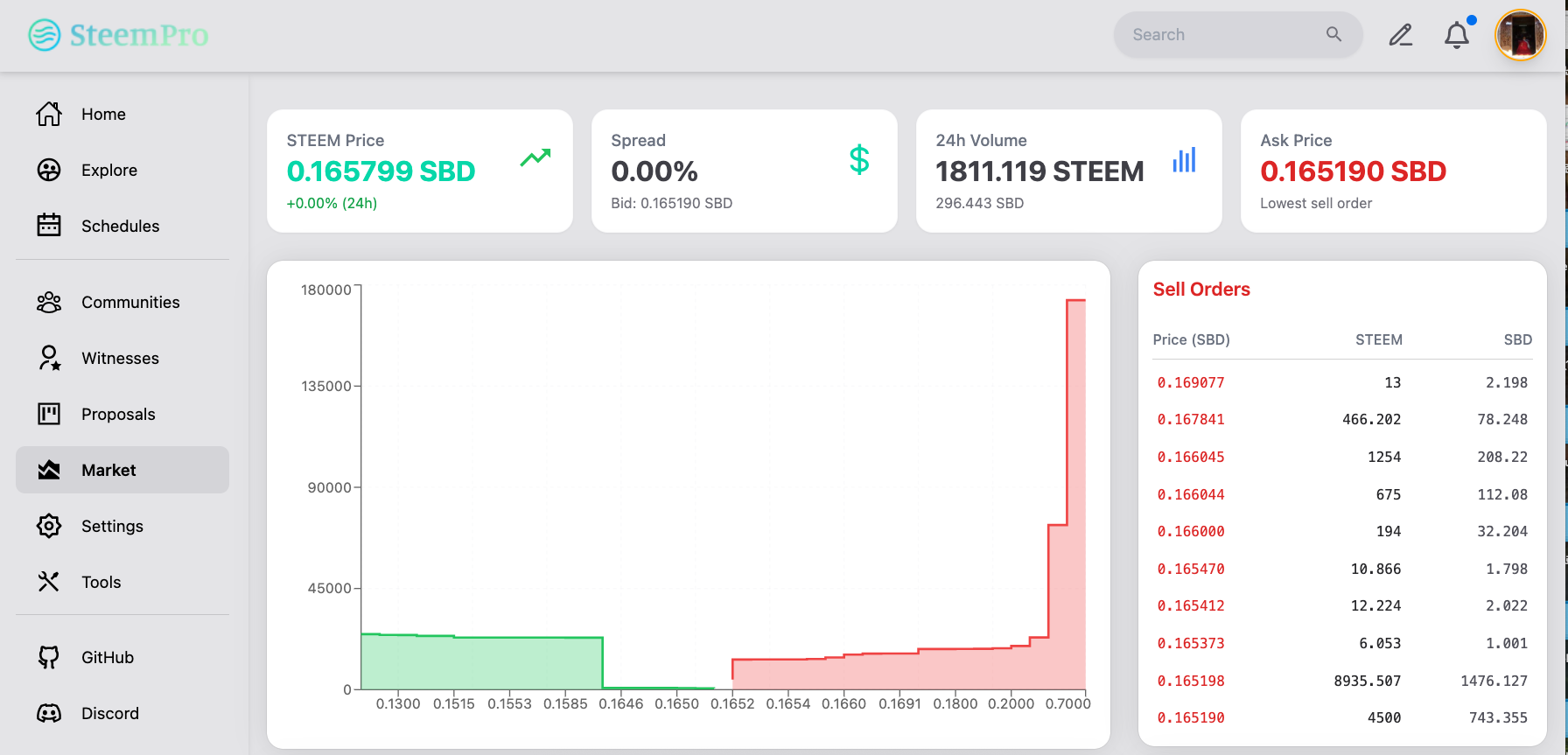Click the Home house icon
1568x755 pixels.
tap(49, 114)
